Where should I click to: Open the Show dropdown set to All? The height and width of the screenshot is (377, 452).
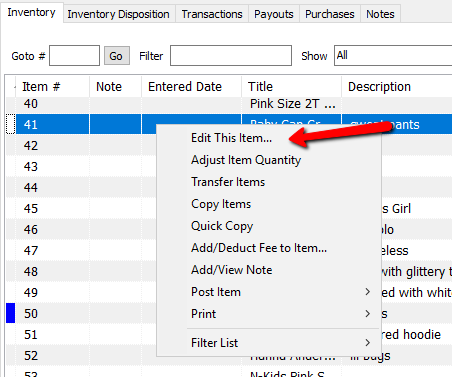click(x=393, y=55)
